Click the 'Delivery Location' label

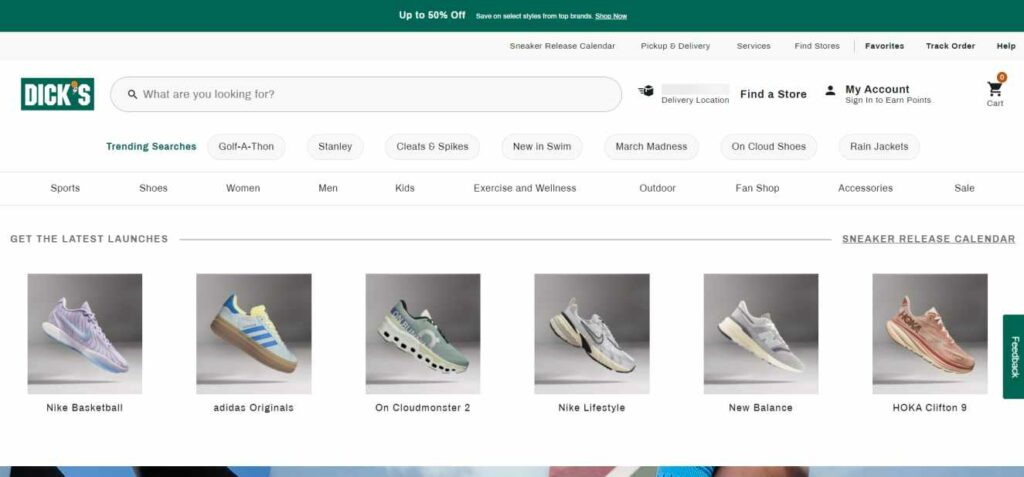[695, 101]
